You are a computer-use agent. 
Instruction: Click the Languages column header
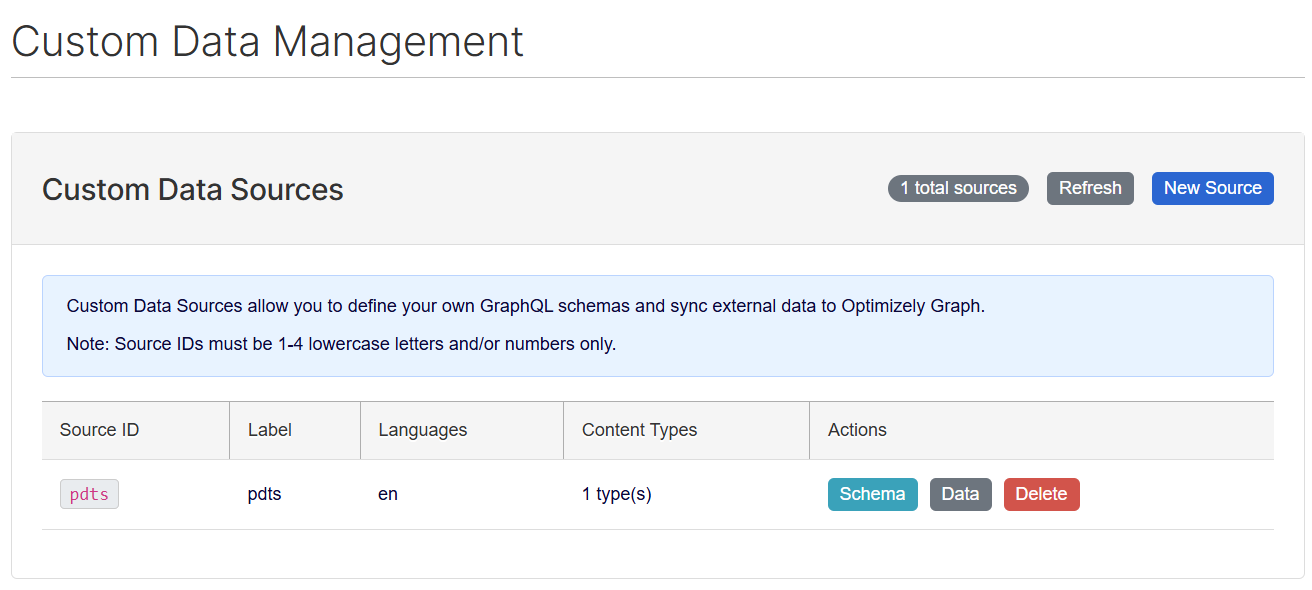tap(422, 430)
